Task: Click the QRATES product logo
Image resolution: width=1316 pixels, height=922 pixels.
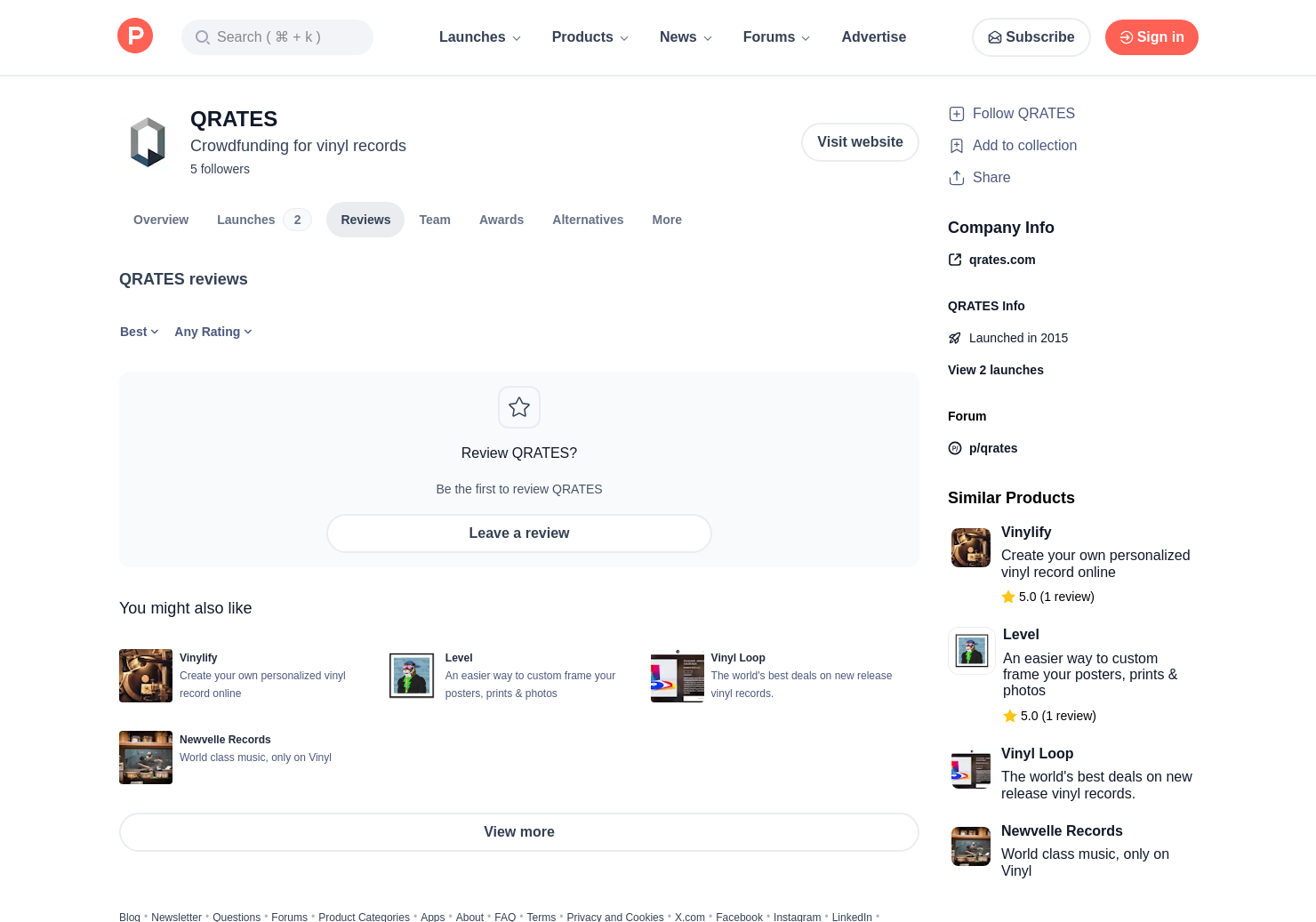Action: (148, 142)
